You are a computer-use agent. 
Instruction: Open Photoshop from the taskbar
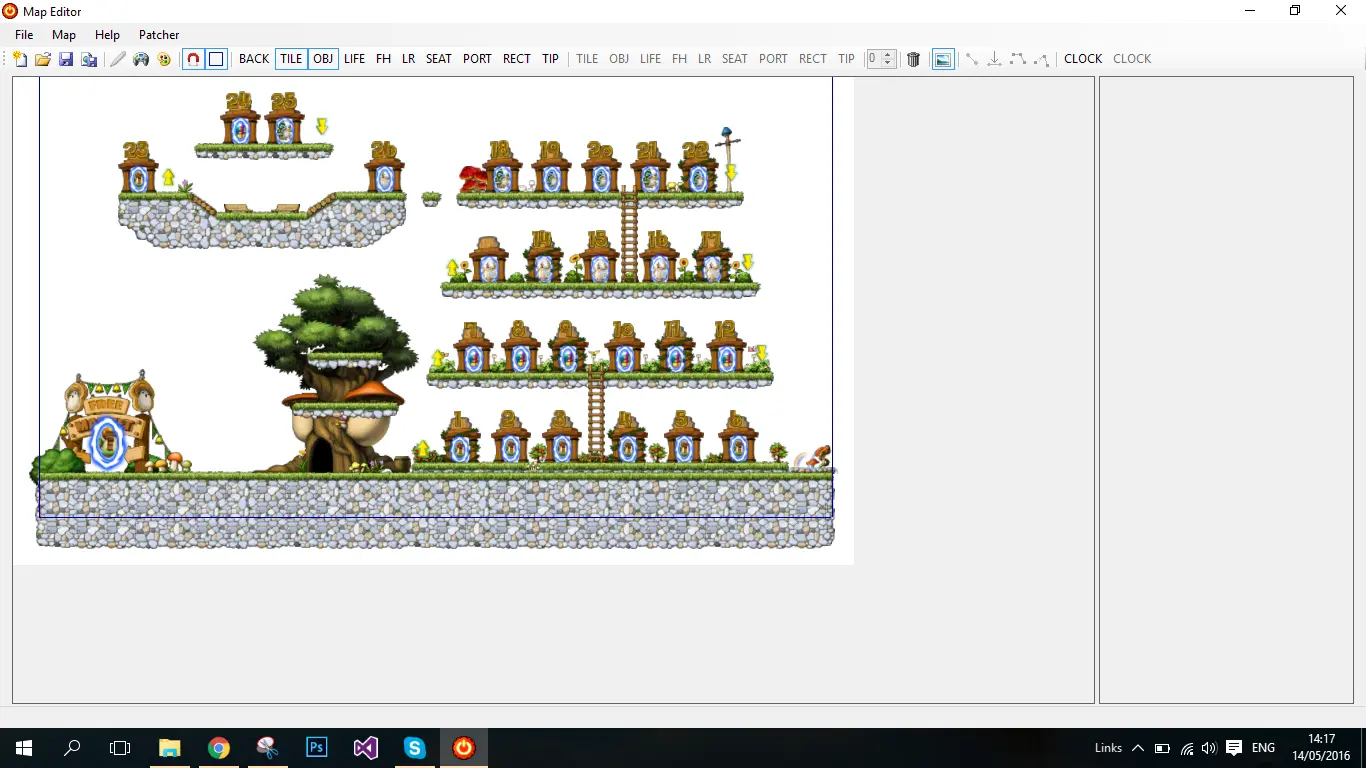click(x=317, y=748)
